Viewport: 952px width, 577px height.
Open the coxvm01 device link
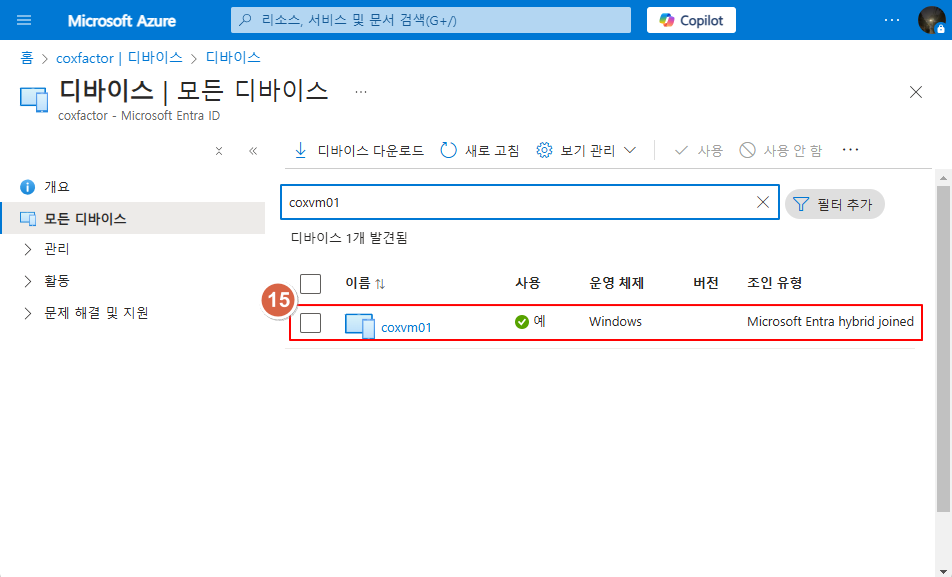406,327
